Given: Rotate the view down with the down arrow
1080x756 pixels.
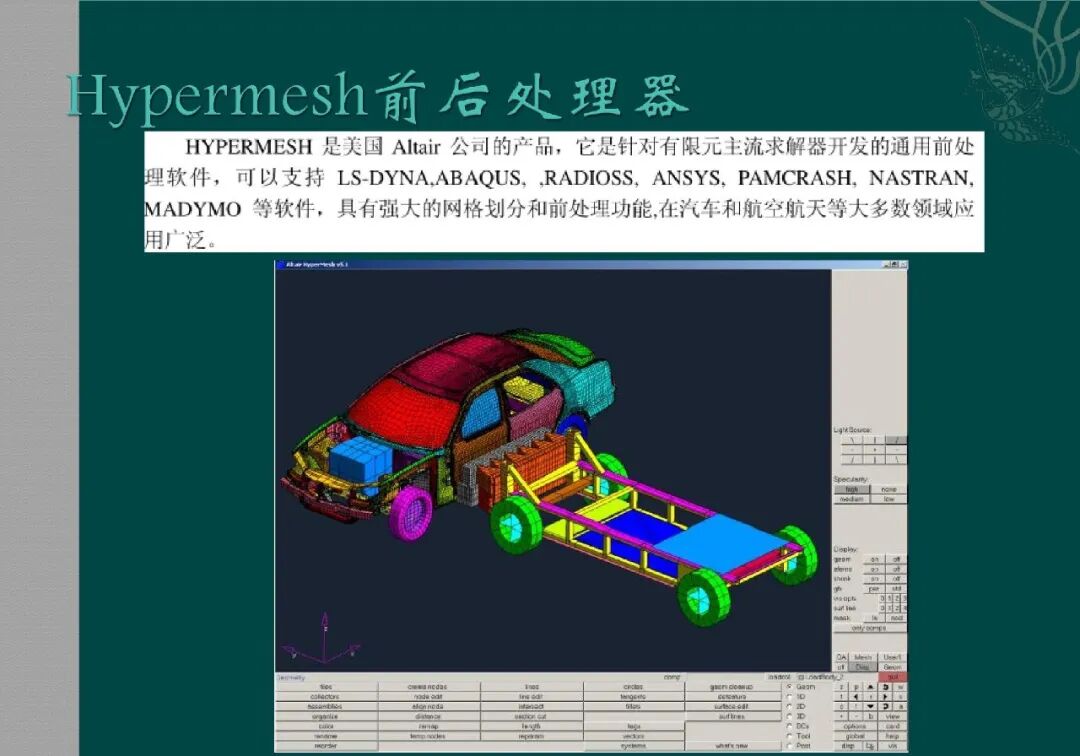Looking at the screenshot, I should [x=871, y=706].
